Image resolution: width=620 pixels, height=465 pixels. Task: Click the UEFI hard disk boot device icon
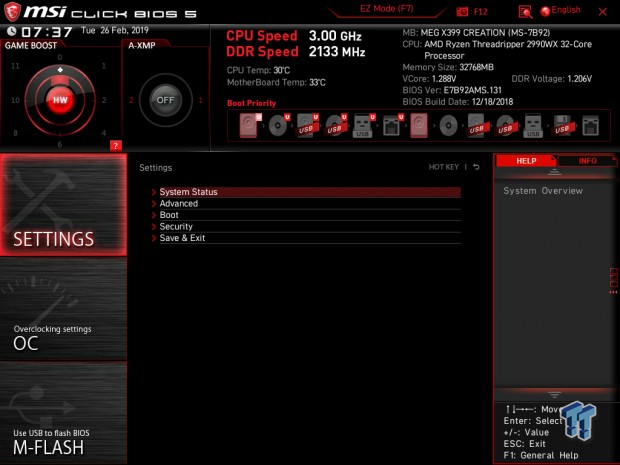coord(250,125)
